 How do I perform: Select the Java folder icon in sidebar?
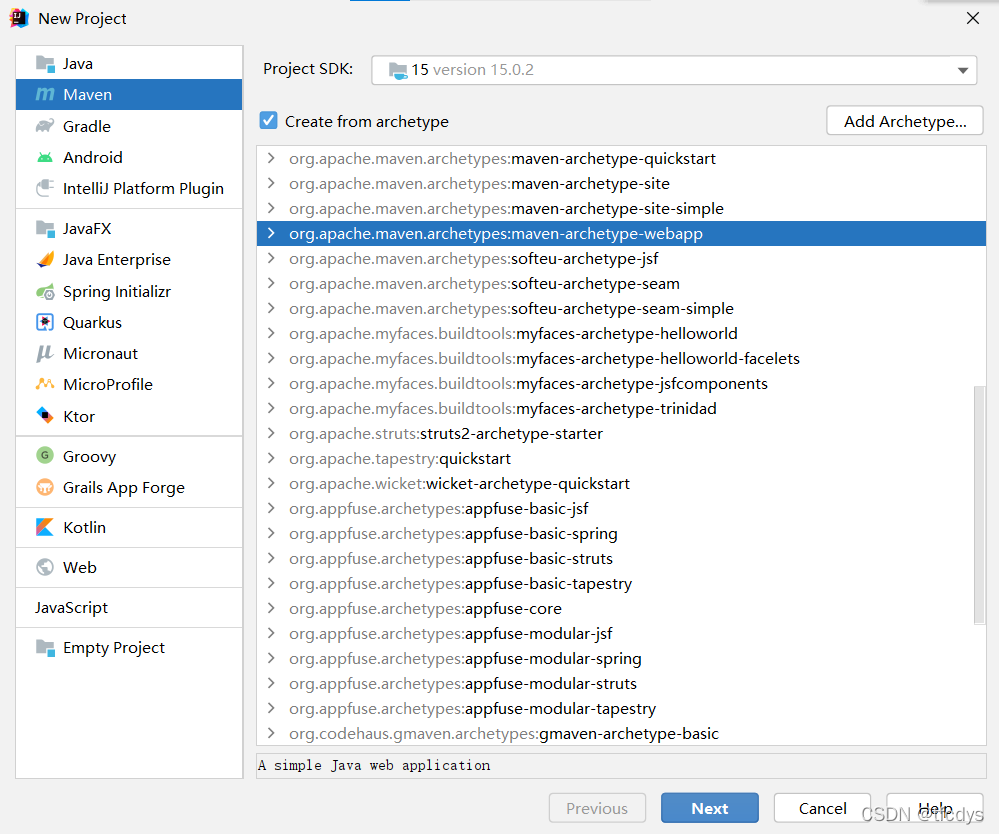tap(45, 64)
